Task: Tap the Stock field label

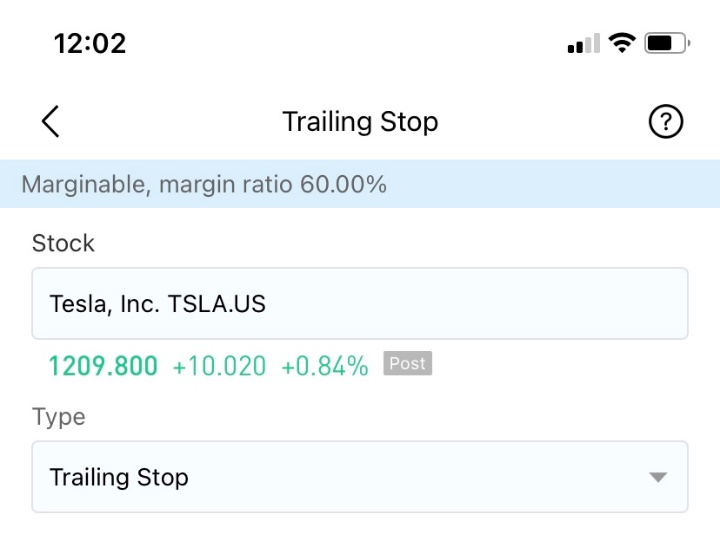Action: (x=63, y=243)
